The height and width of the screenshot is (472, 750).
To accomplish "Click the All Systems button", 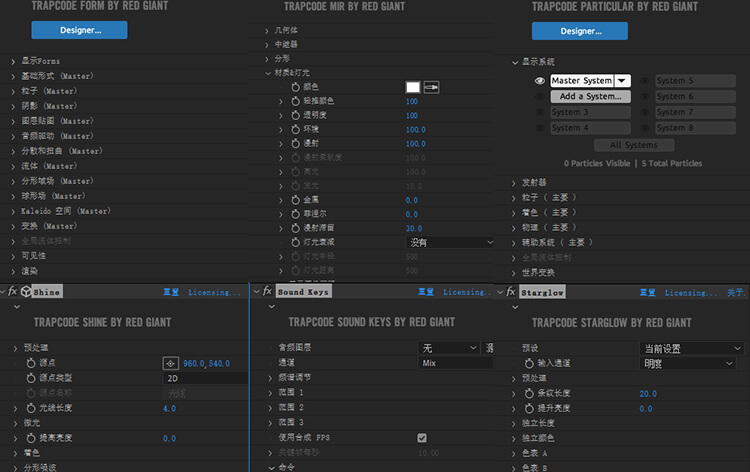I will (x=634, y=145).
